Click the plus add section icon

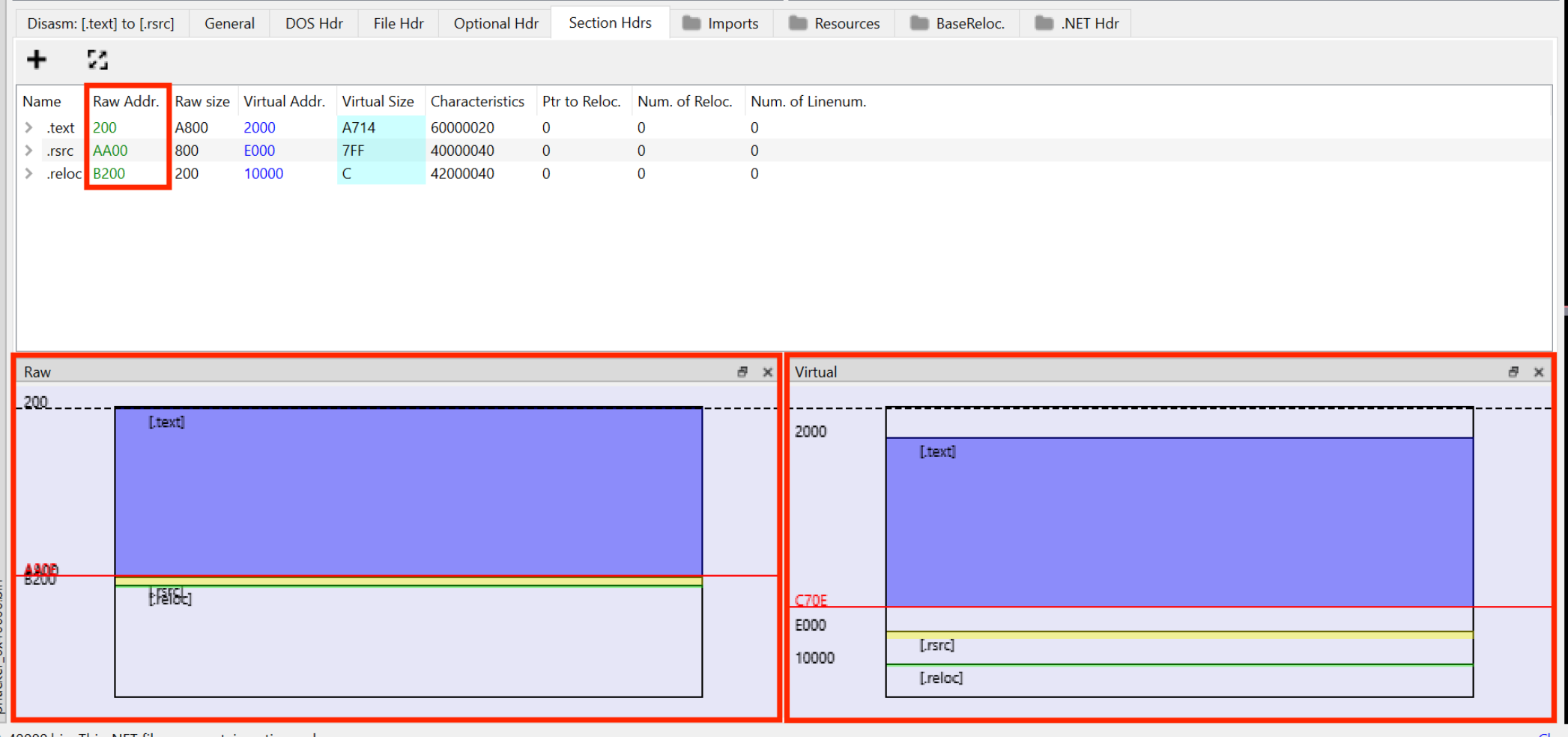pos(36,59)
